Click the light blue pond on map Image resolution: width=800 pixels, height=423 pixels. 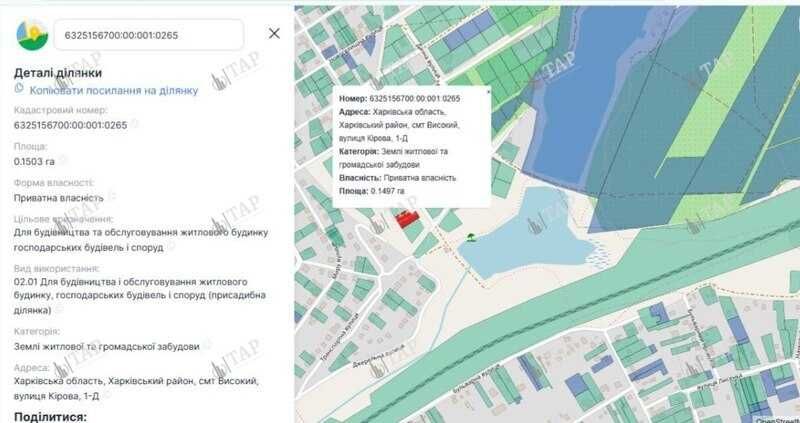528,232
